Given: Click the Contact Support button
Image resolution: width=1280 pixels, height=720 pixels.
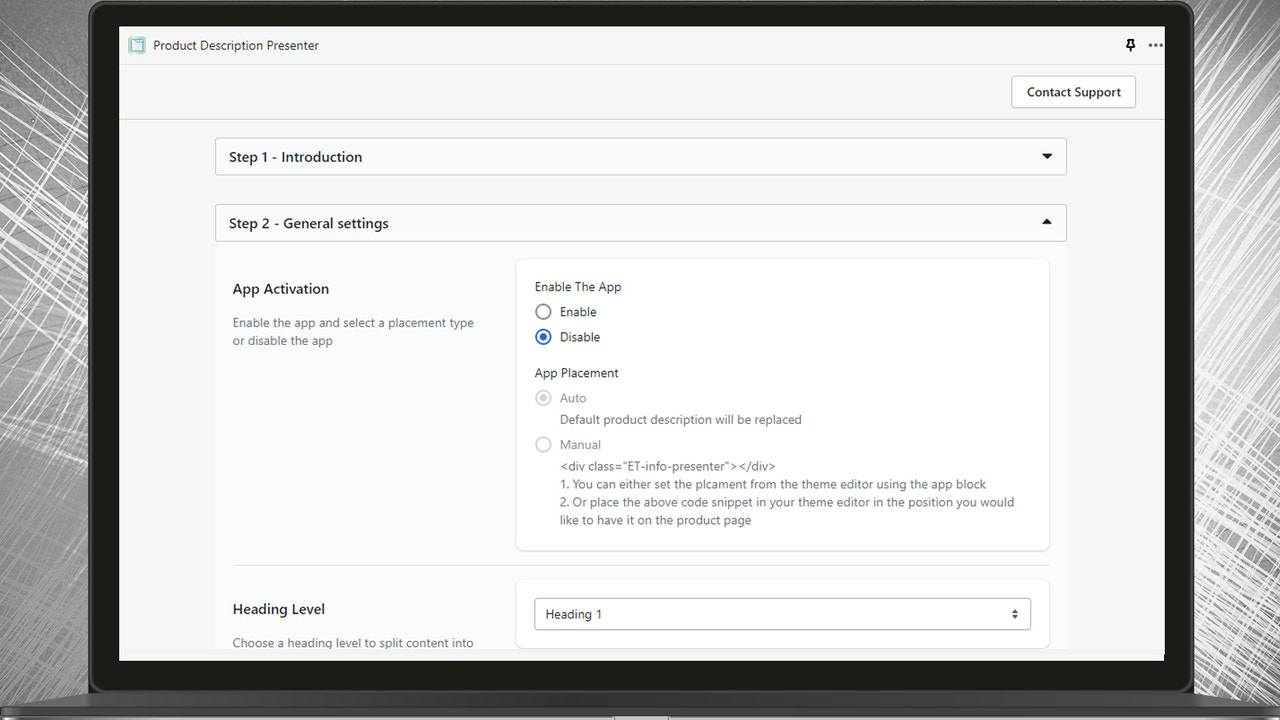Looking at the screenshot, I should (x=1073, y=91).
